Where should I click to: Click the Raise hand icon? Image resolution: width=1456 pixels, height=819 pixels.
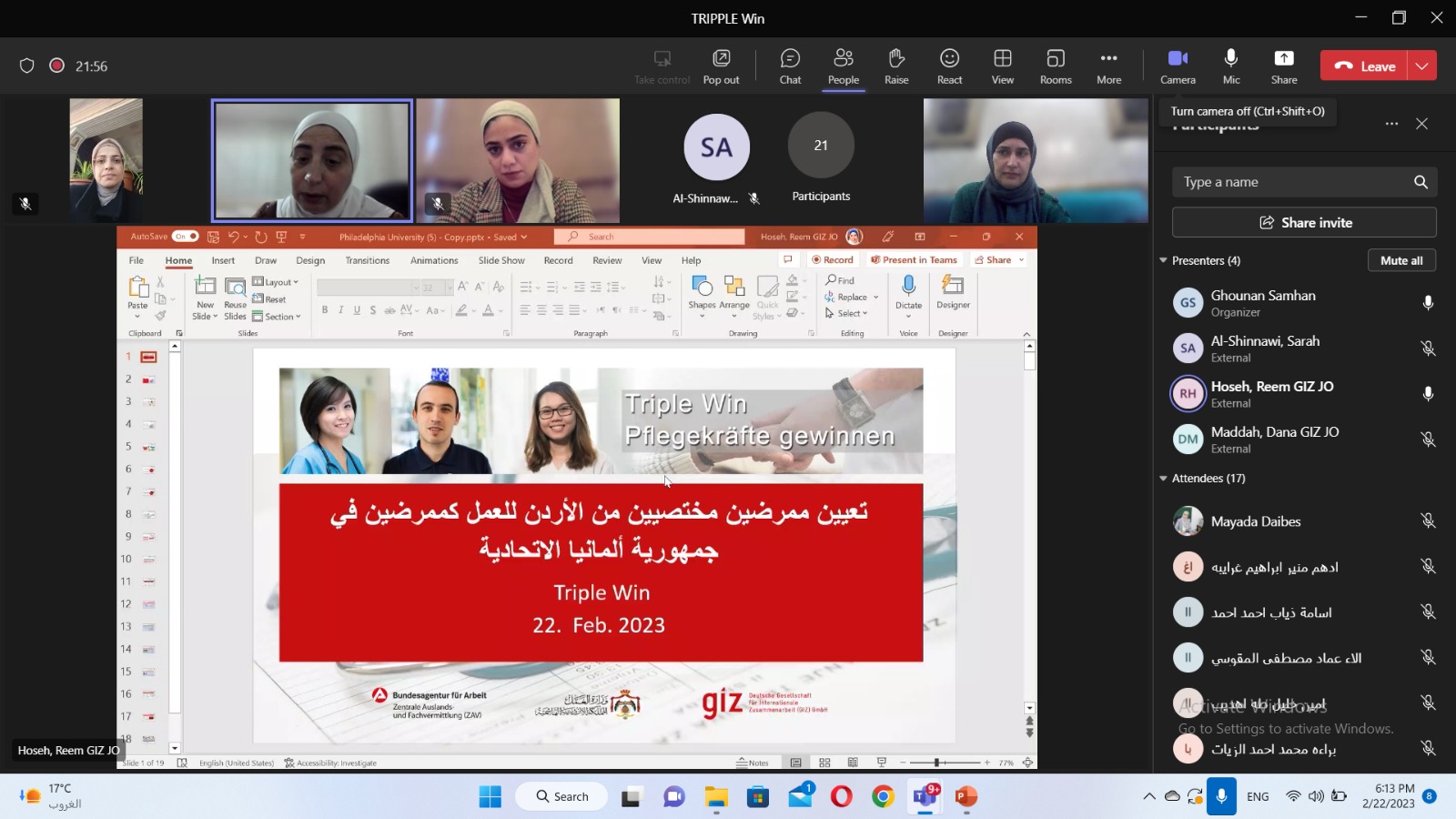tap(896, 66)
